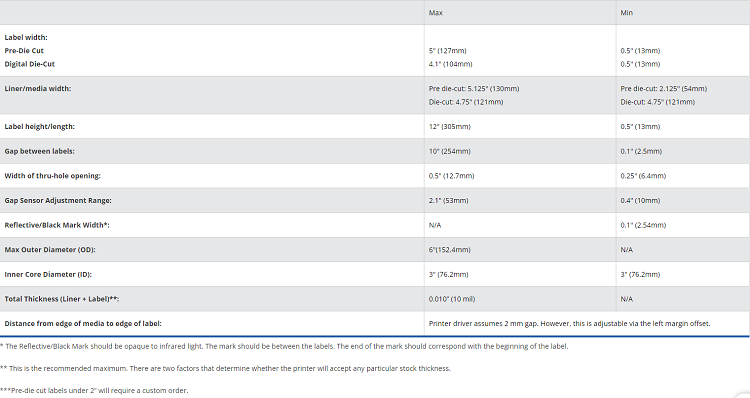The height and width of the screenshot is (398, 750).
Task: Select "Max Outer Diameter (OD):" label
Action: (50, 250)
